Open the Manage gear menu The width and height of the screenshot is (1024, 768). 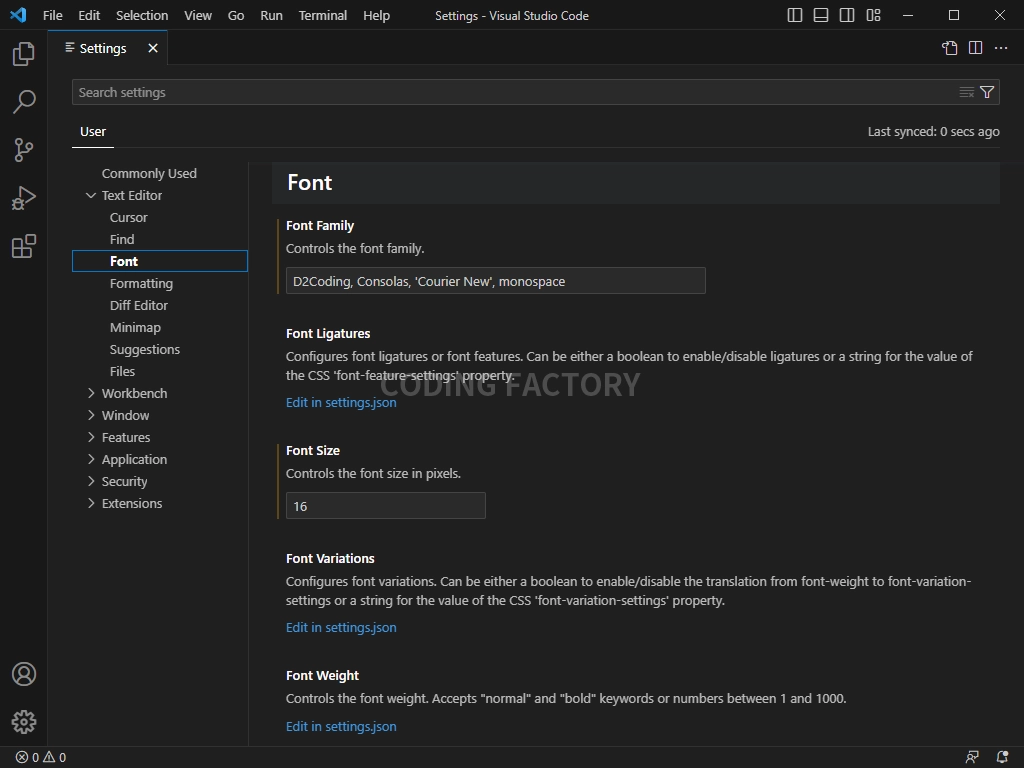24,722
